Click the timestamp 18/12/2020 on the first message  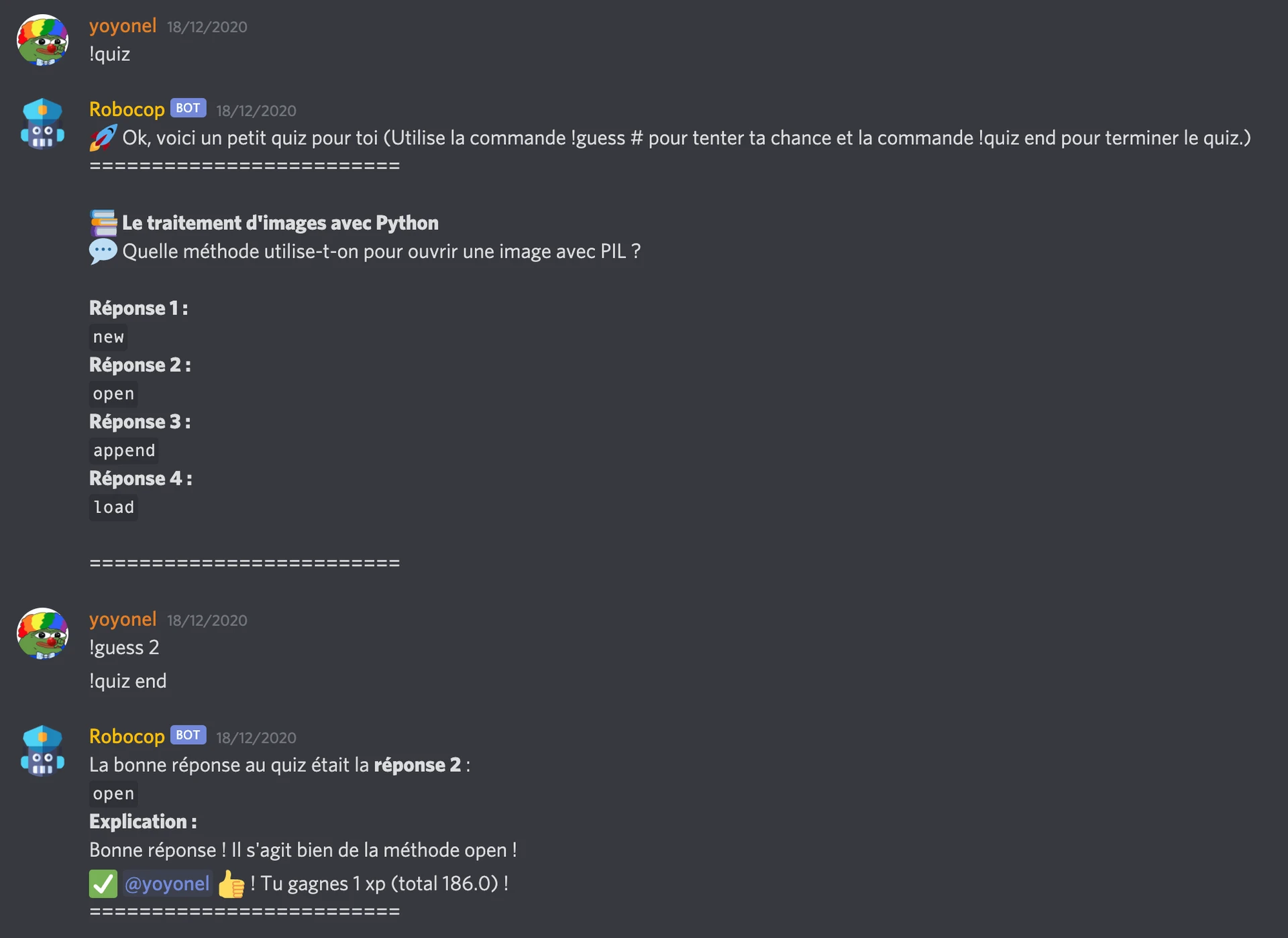point(207,27)
